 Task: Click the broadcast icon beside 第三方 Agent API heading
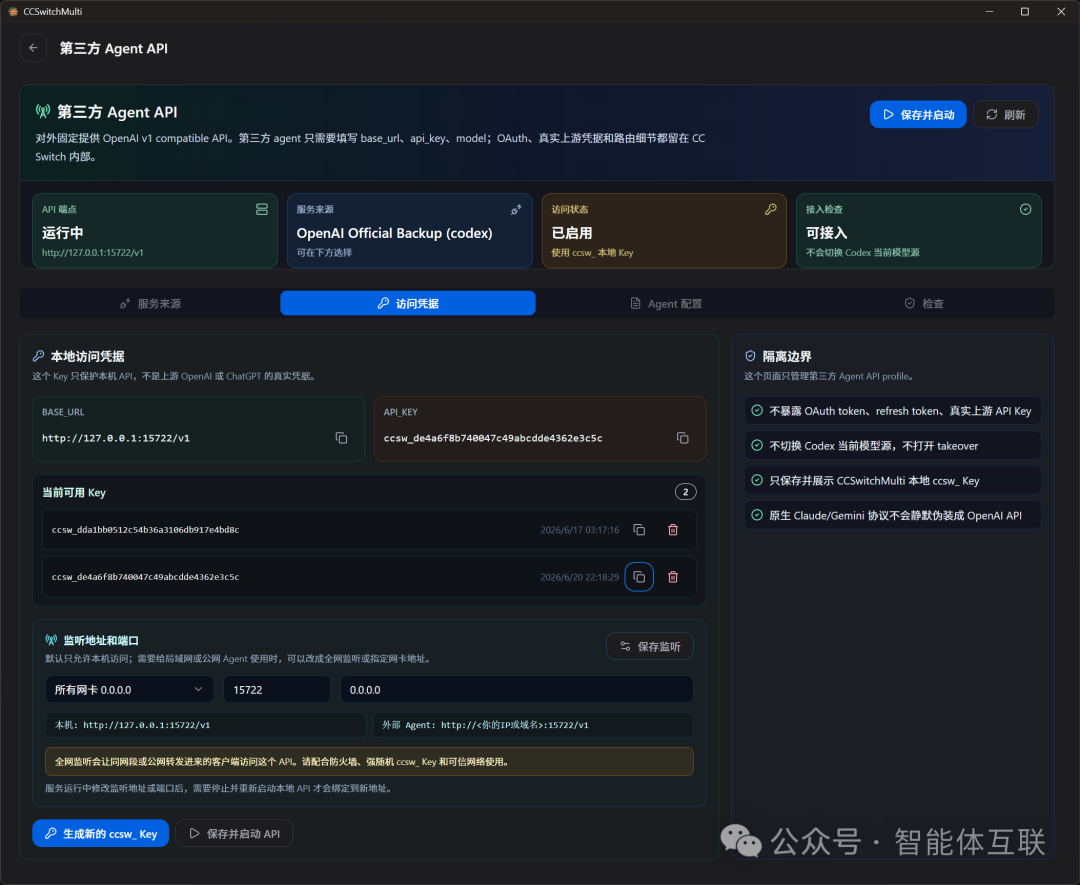pos(43,112)
